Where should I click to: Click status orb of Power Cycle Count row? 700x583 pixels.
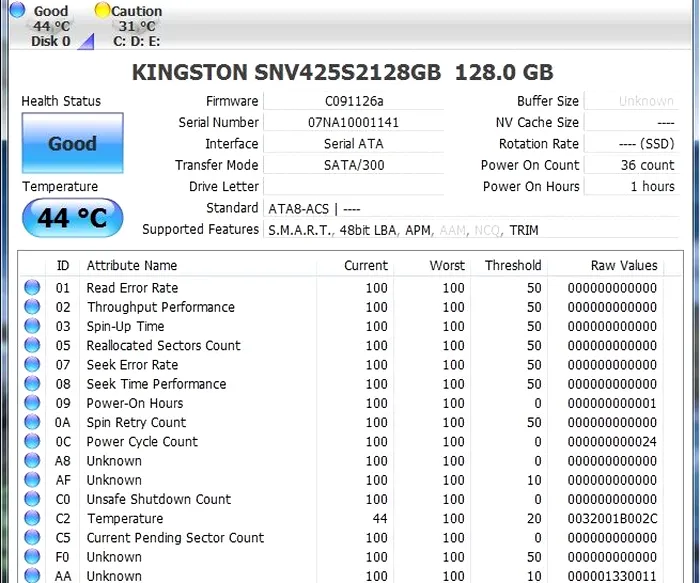pos(32,441)
